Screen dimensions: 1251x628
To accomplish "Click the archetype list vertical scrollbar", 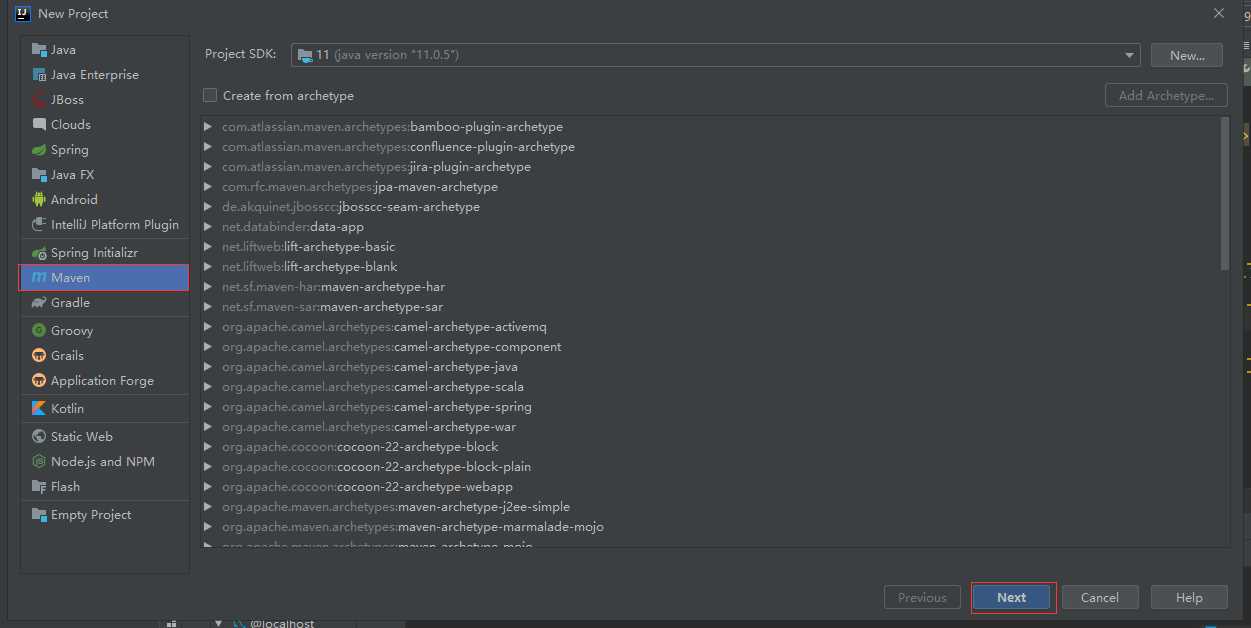I will point(1225,193).
